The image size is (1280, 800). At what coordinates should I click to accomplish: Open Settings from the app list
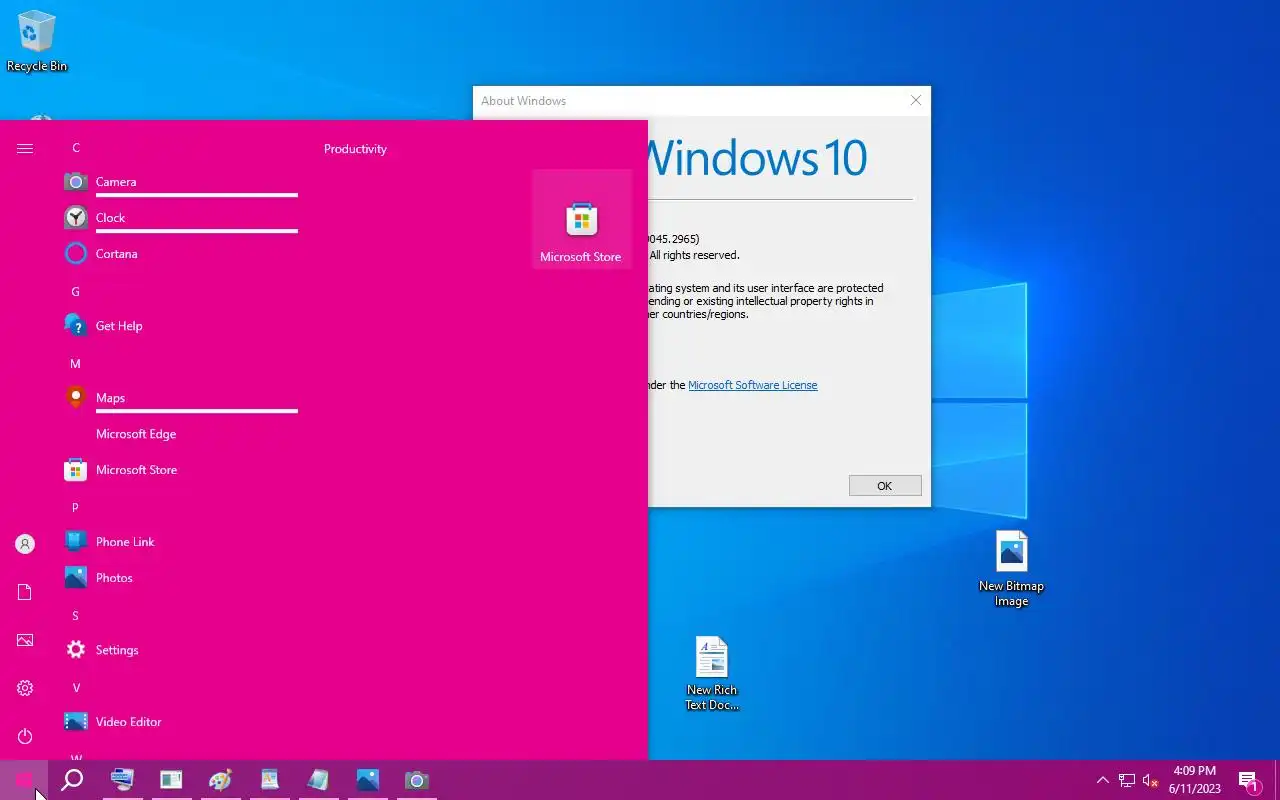coord(180,650)
